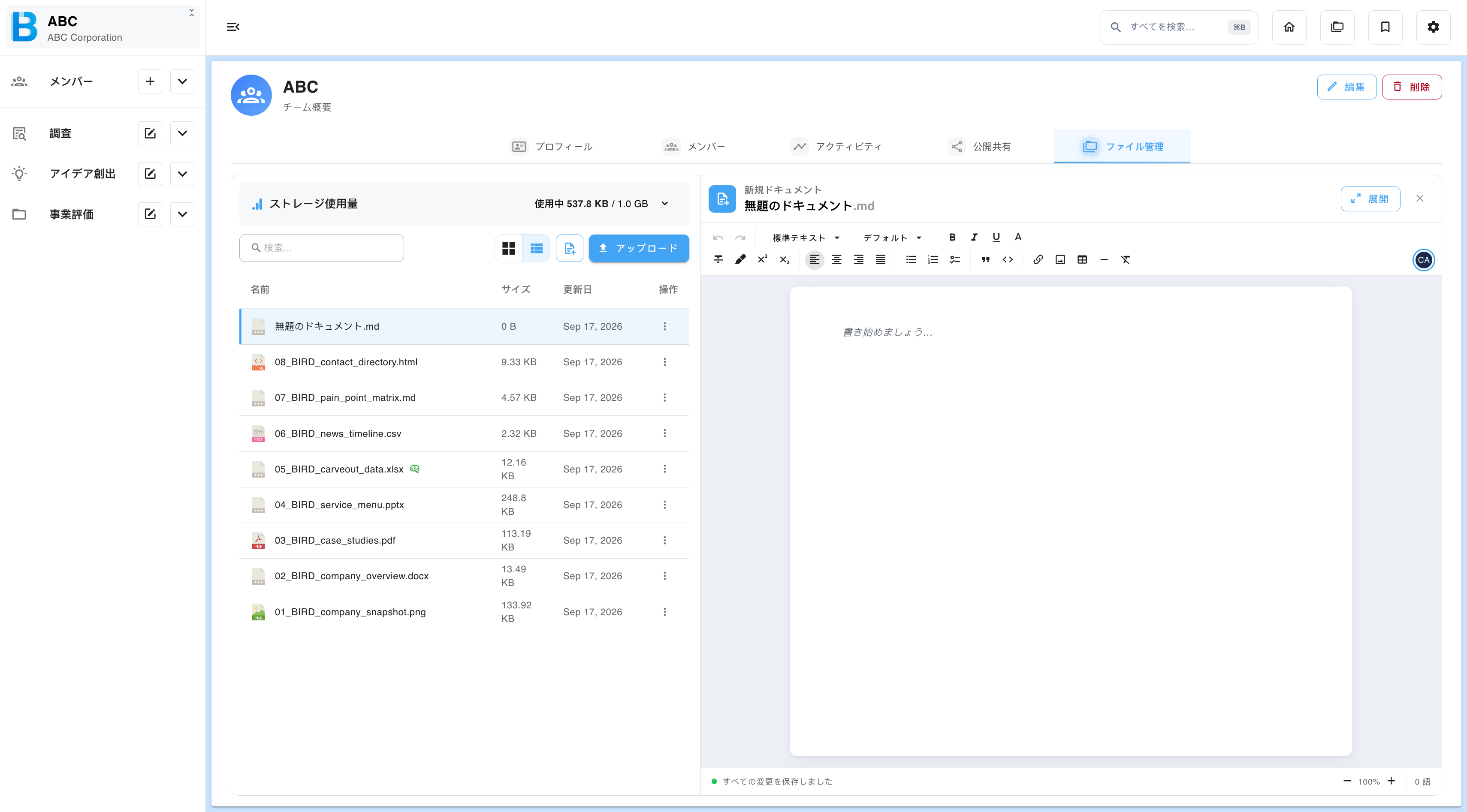This screenshot has height=812, width=1467.
Task: Expand the 調査 section
Action: point(182,133)
